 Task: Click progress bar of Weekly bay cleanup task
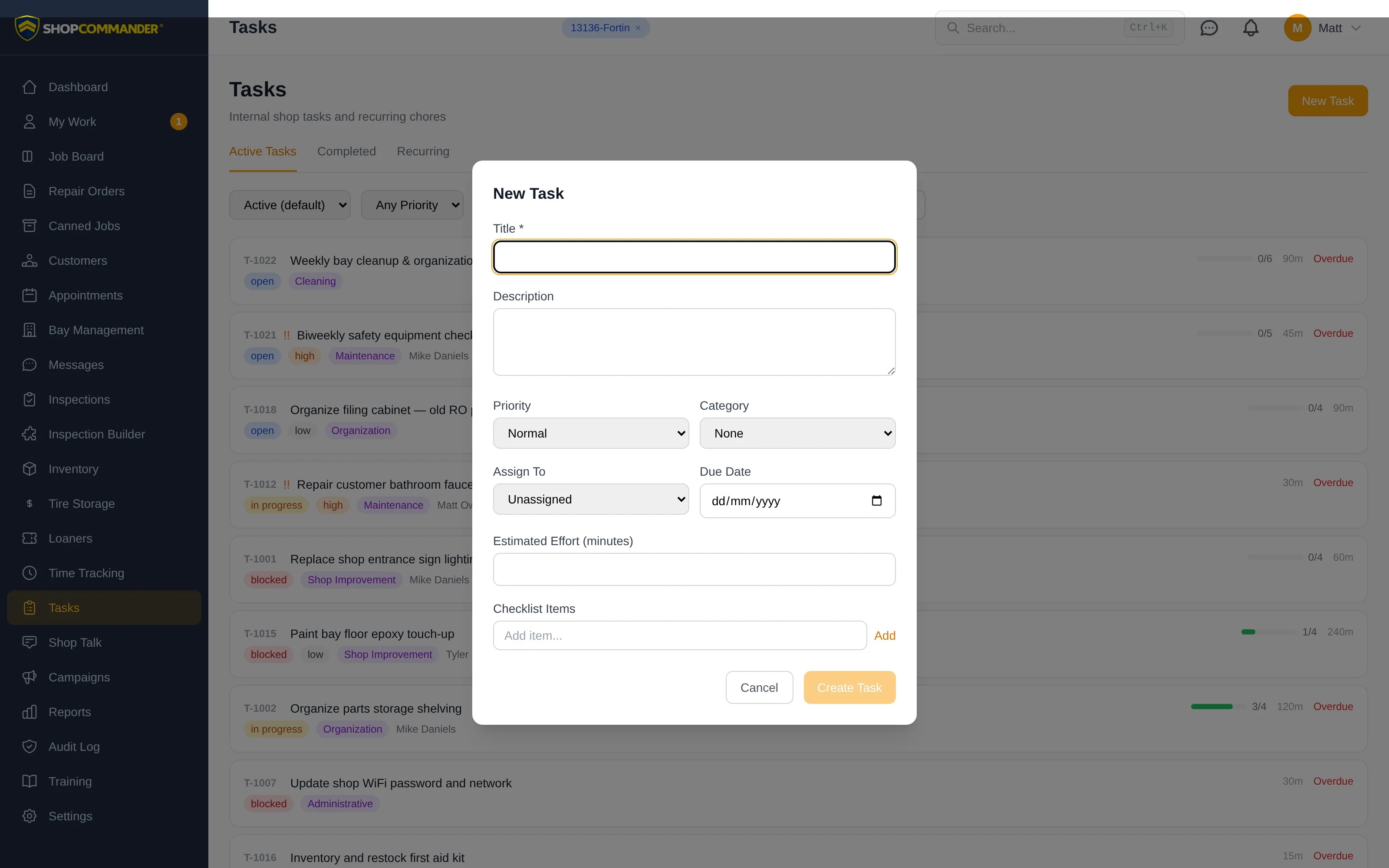[x=1225, y=259]
